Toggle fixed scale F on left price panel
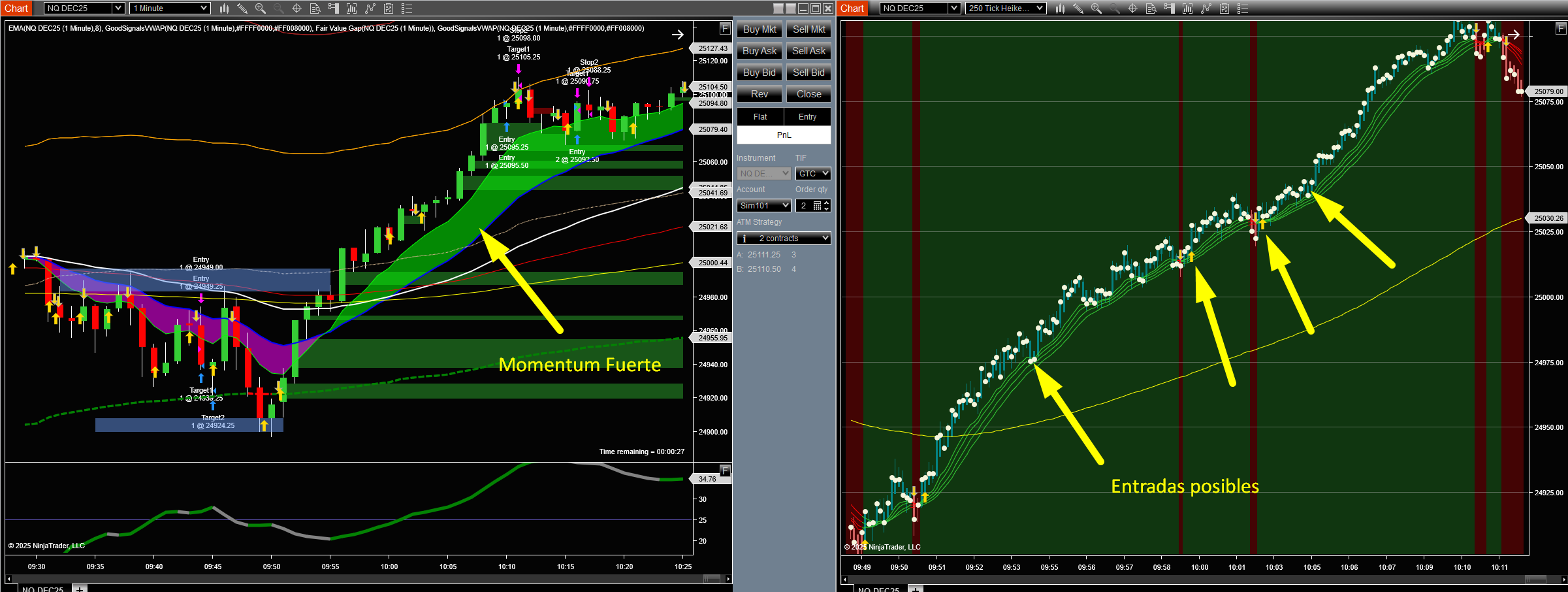The height and width of the screenshot is (592, 1568). (724, 29)
